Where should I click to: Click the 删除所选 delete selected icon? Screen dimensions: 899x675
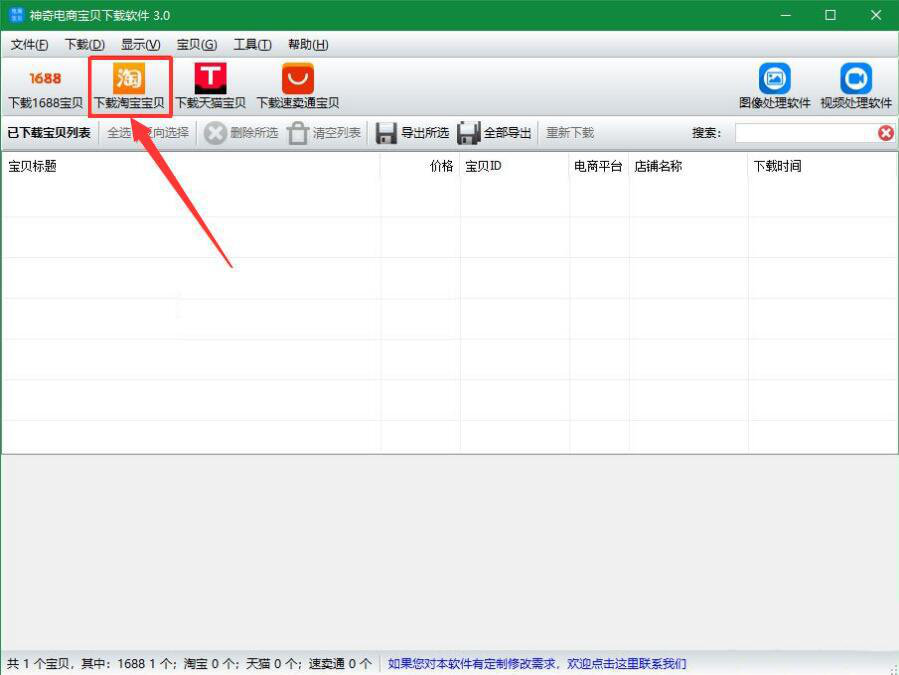[215, 133]
